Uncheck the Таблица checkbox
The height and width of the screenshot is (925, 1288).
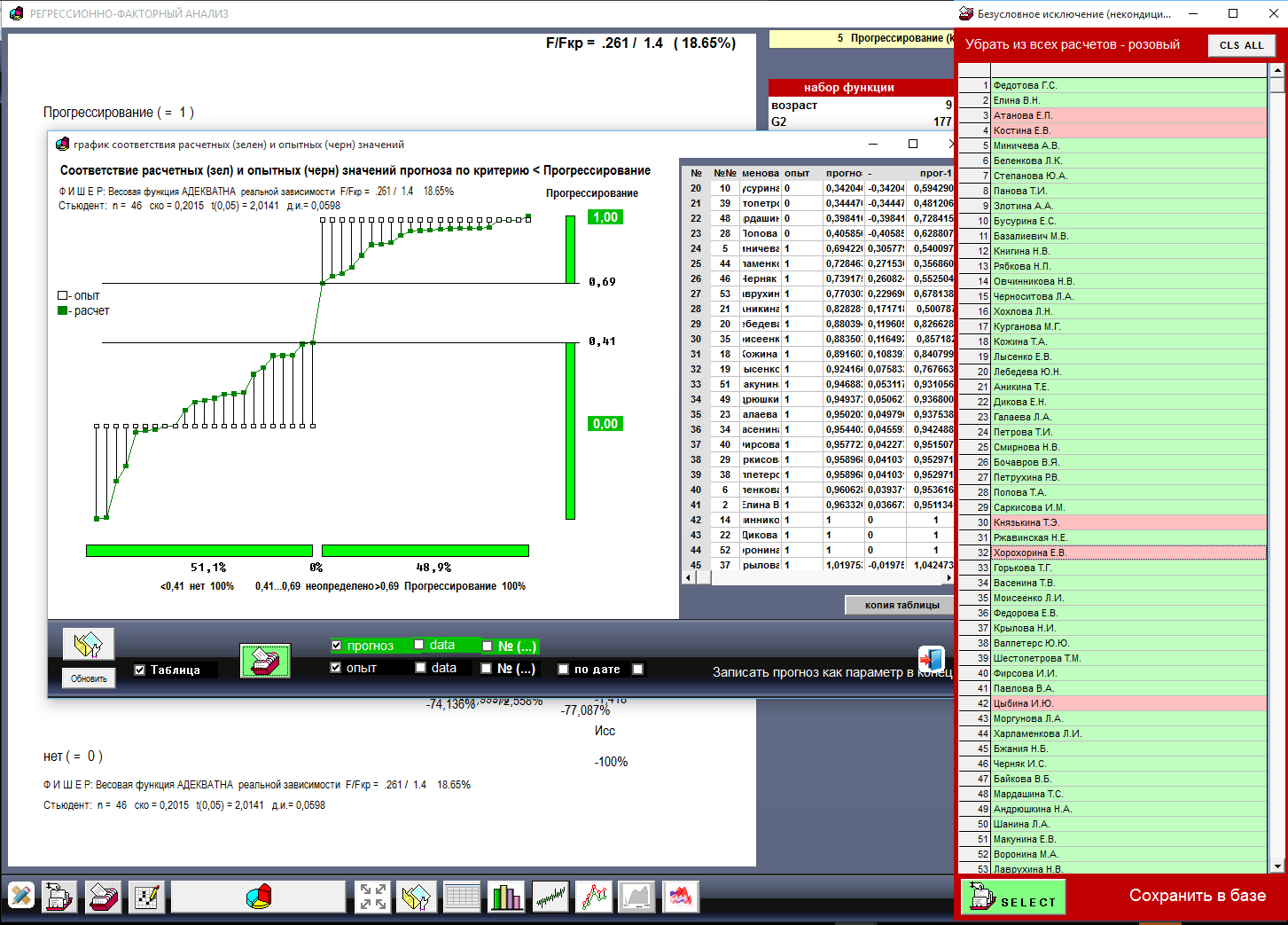[x=139, y=670]
